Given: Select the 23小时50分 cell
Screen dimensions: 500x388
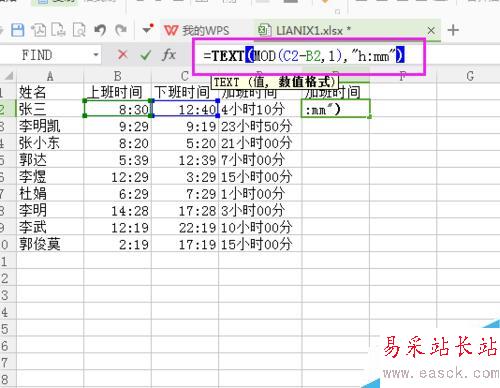Looking at the screenshot, I should coord(260,126).
